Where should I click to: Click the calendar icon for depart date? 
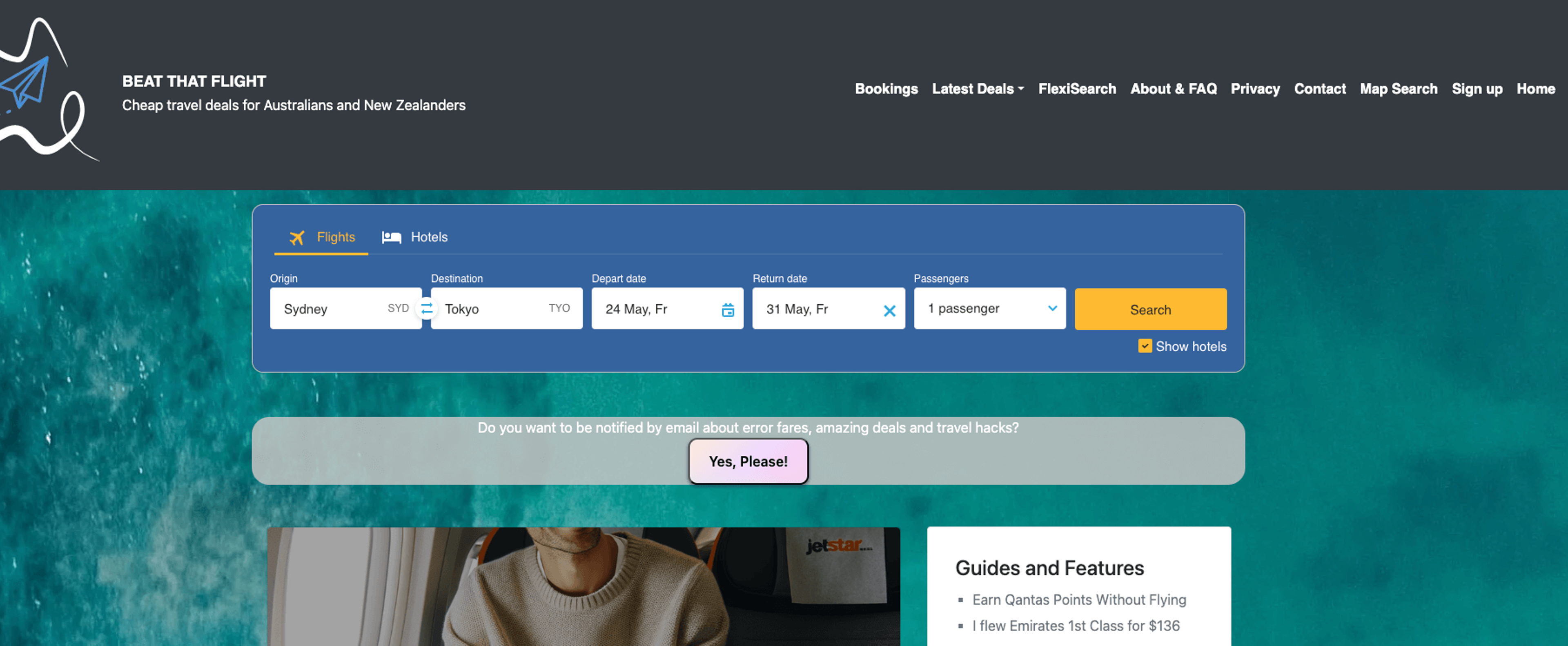[728, 308]
